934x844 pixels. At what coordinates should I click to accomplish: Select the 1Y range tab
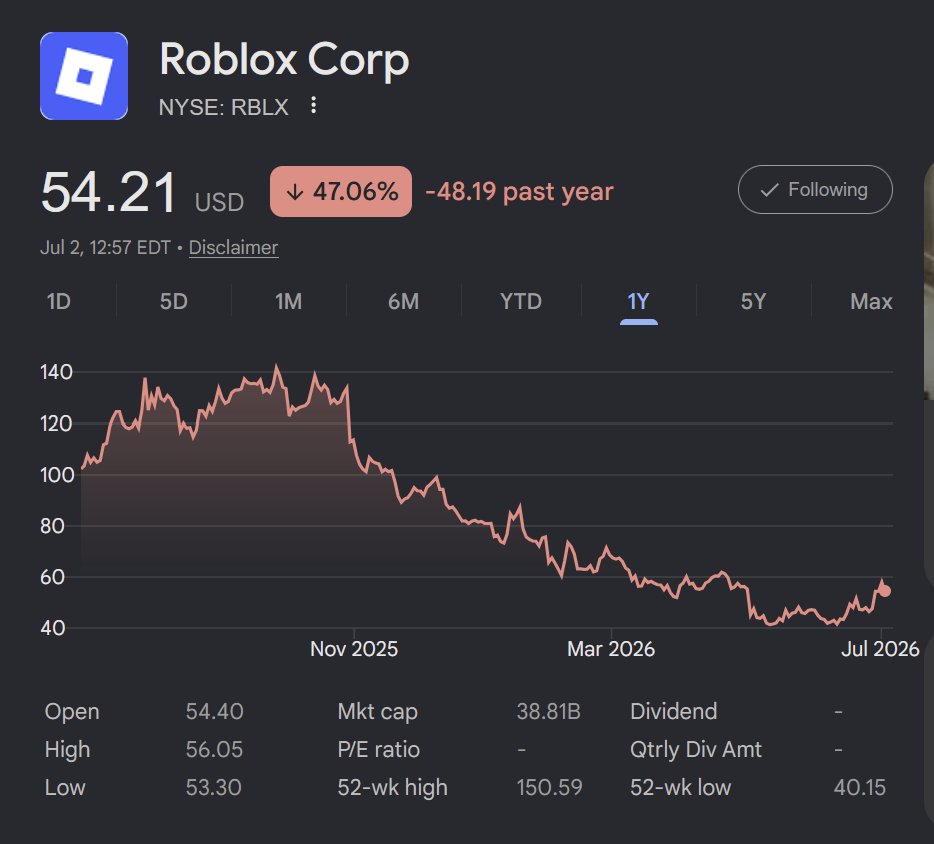pyautogui.click(x=638, y=301)
